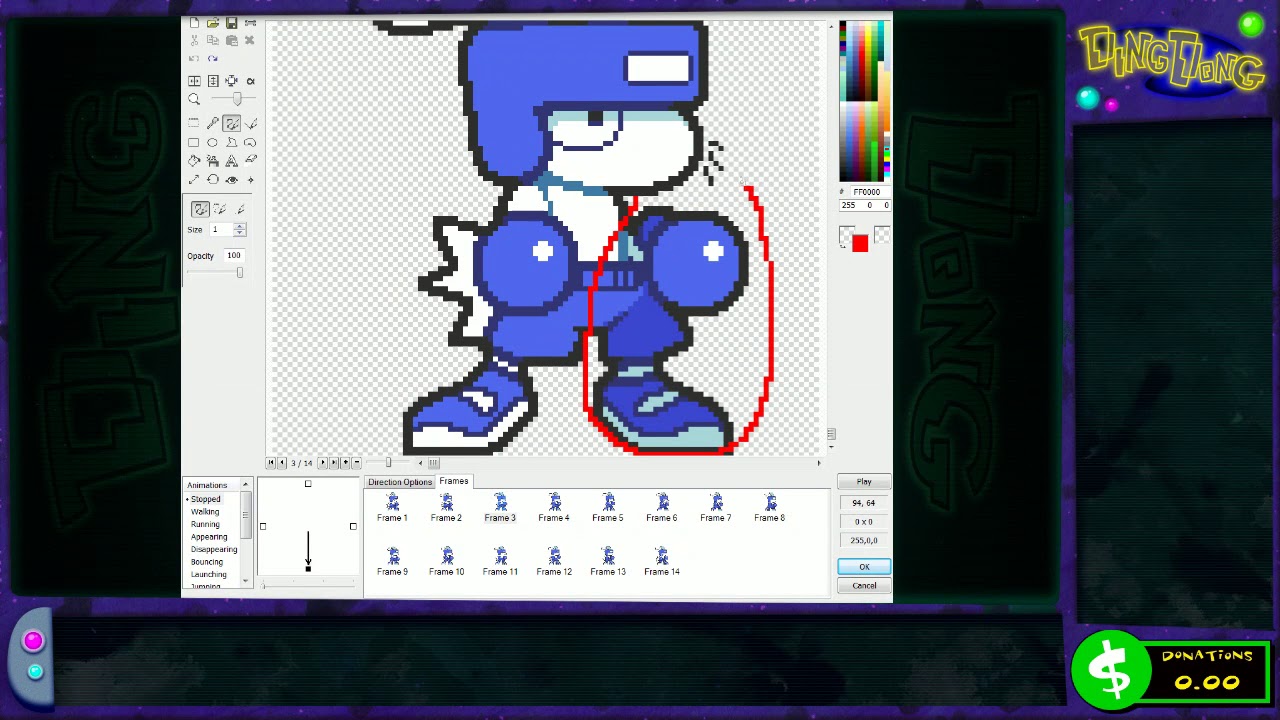Image resolution: width=1280 pixels, height=720 pixels.
Task: Select the Running animation
Action: (205, 524)
